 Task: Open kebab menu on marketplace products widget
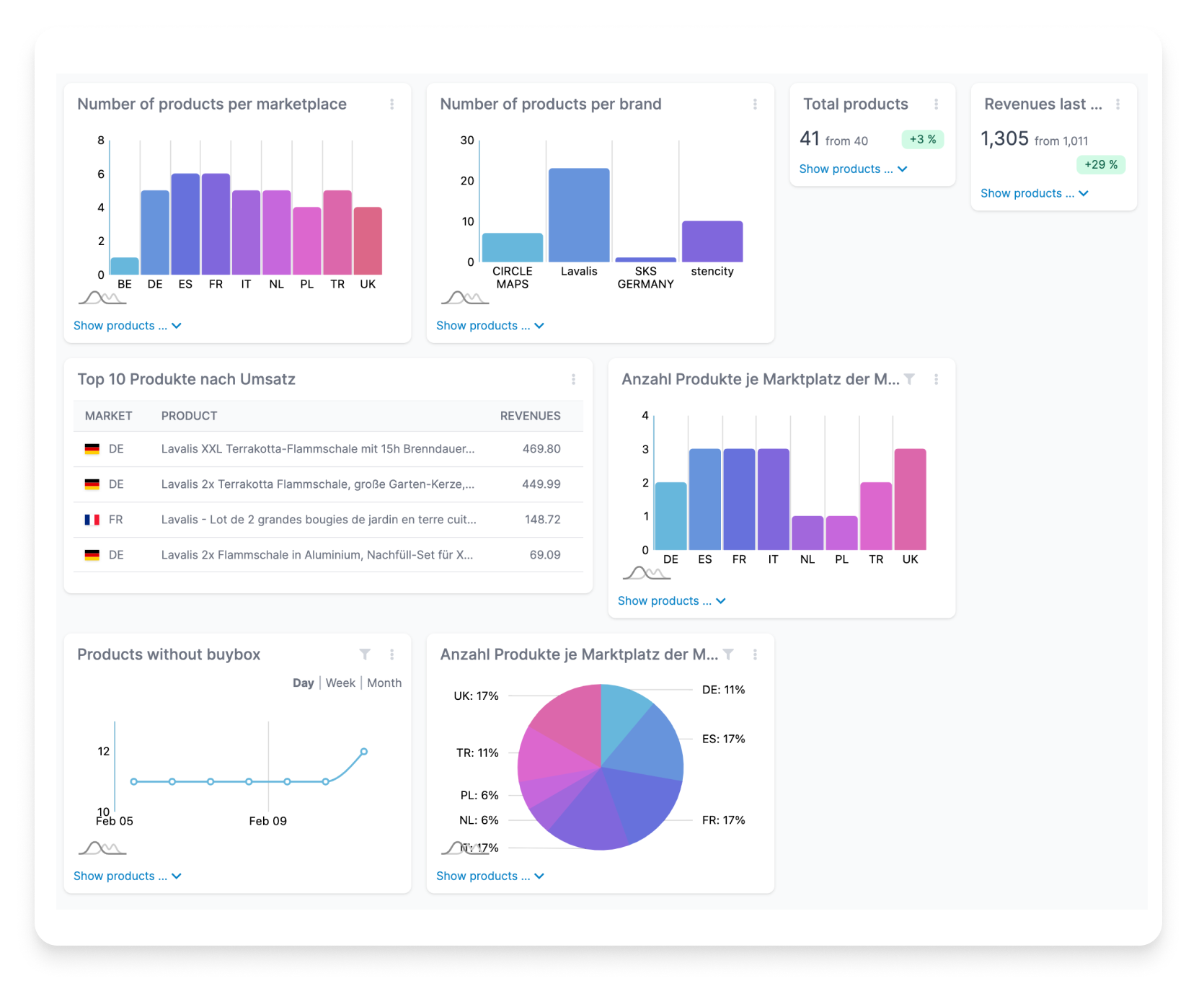click(392, 105)
